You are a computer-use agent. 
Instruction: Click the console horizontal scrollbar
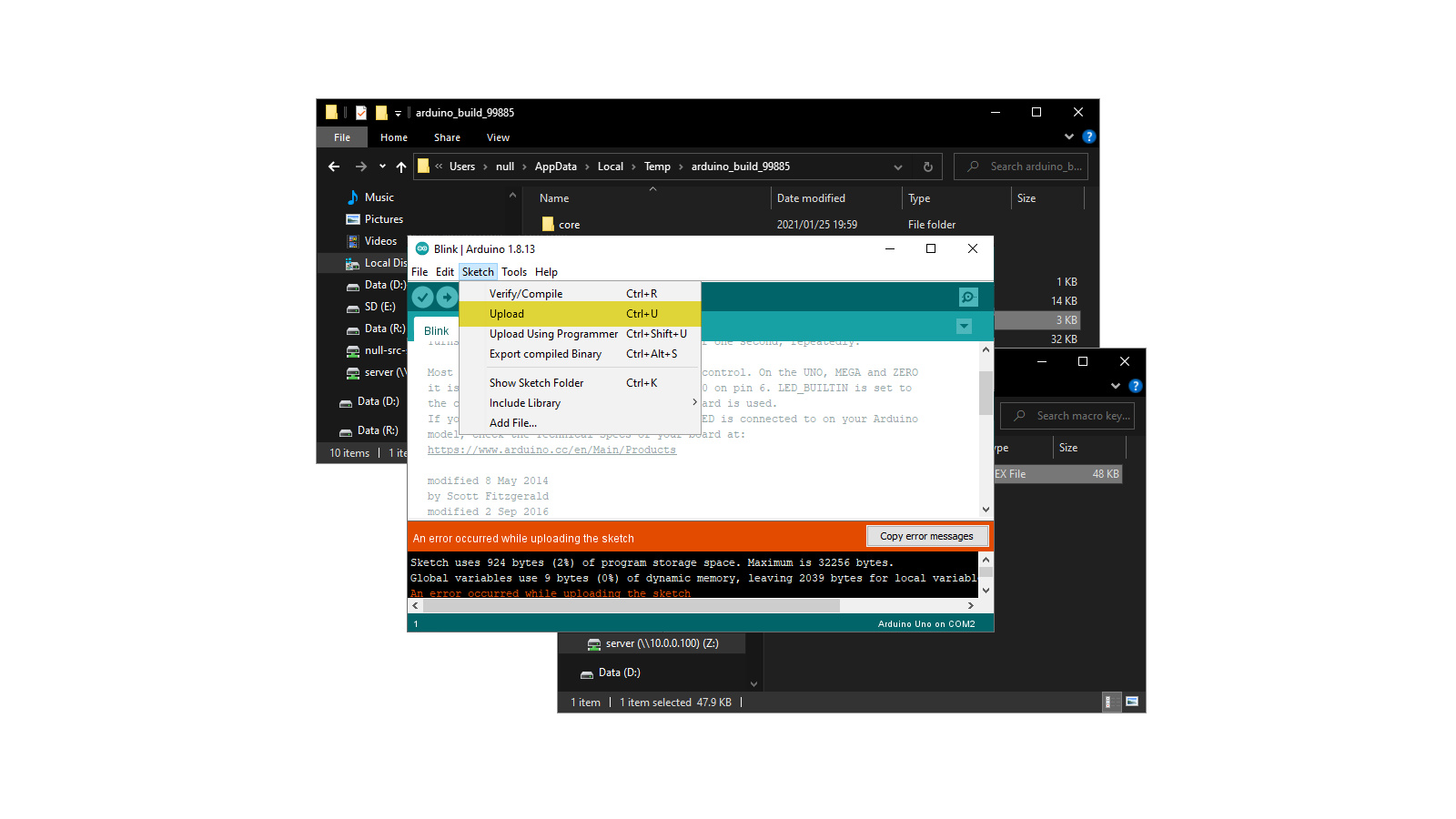692,605
